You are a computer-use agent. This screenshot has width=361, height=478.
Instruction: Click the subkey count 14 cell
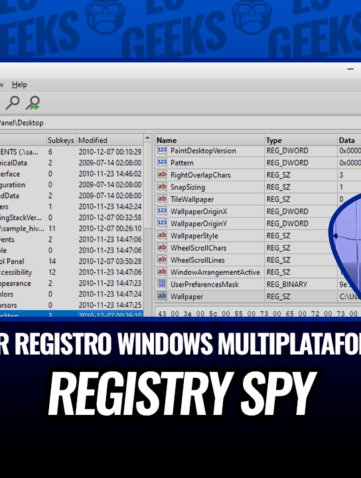52,261
